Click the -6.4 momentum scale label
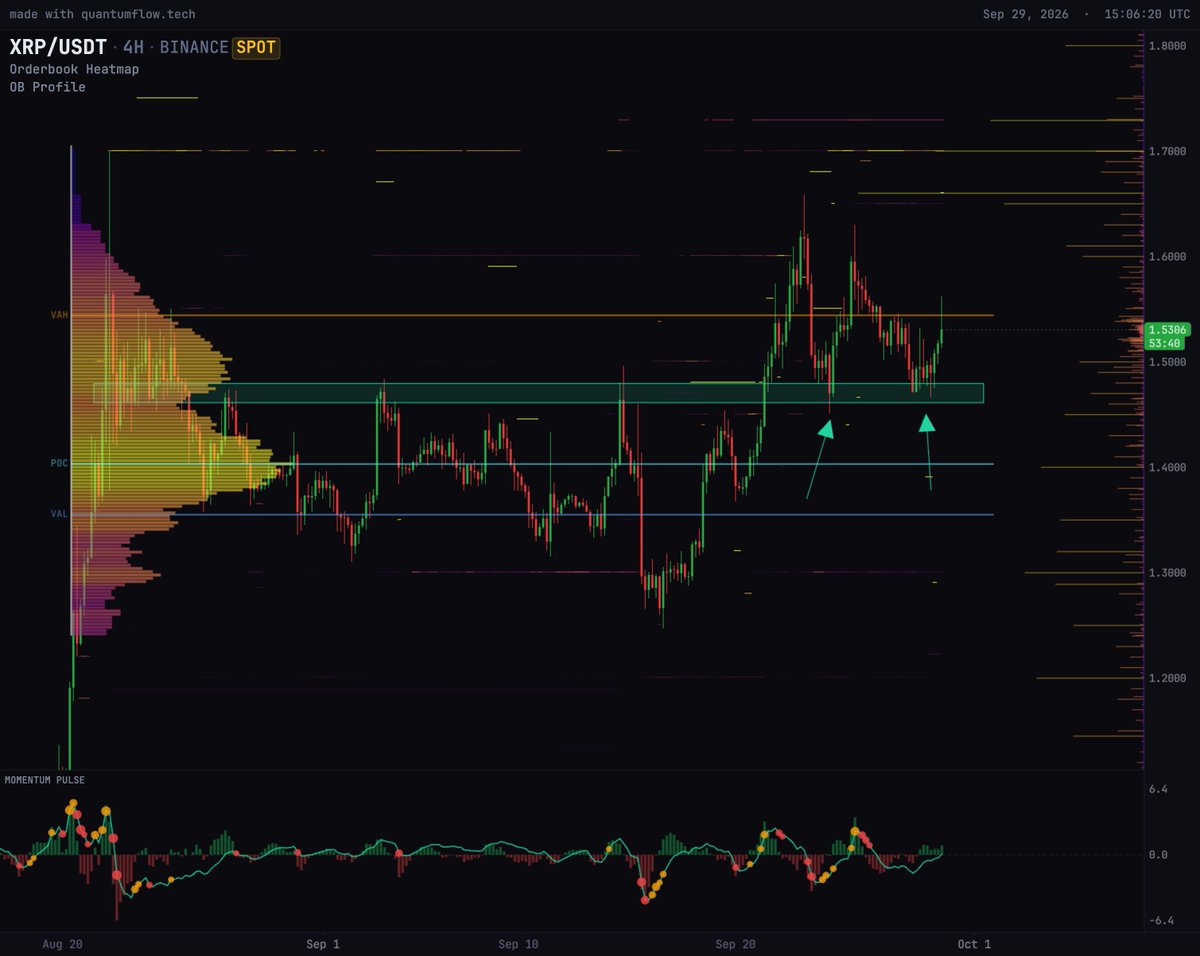The width and height of the screenshot is (1200, 956). coord(1160,921)
